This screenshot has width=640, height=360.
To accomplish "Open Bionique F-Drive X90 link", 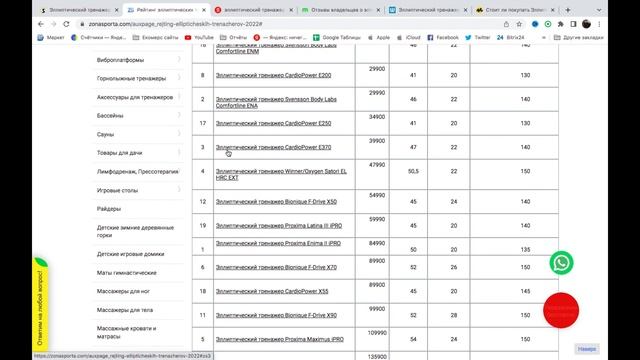I will [276, 315].
